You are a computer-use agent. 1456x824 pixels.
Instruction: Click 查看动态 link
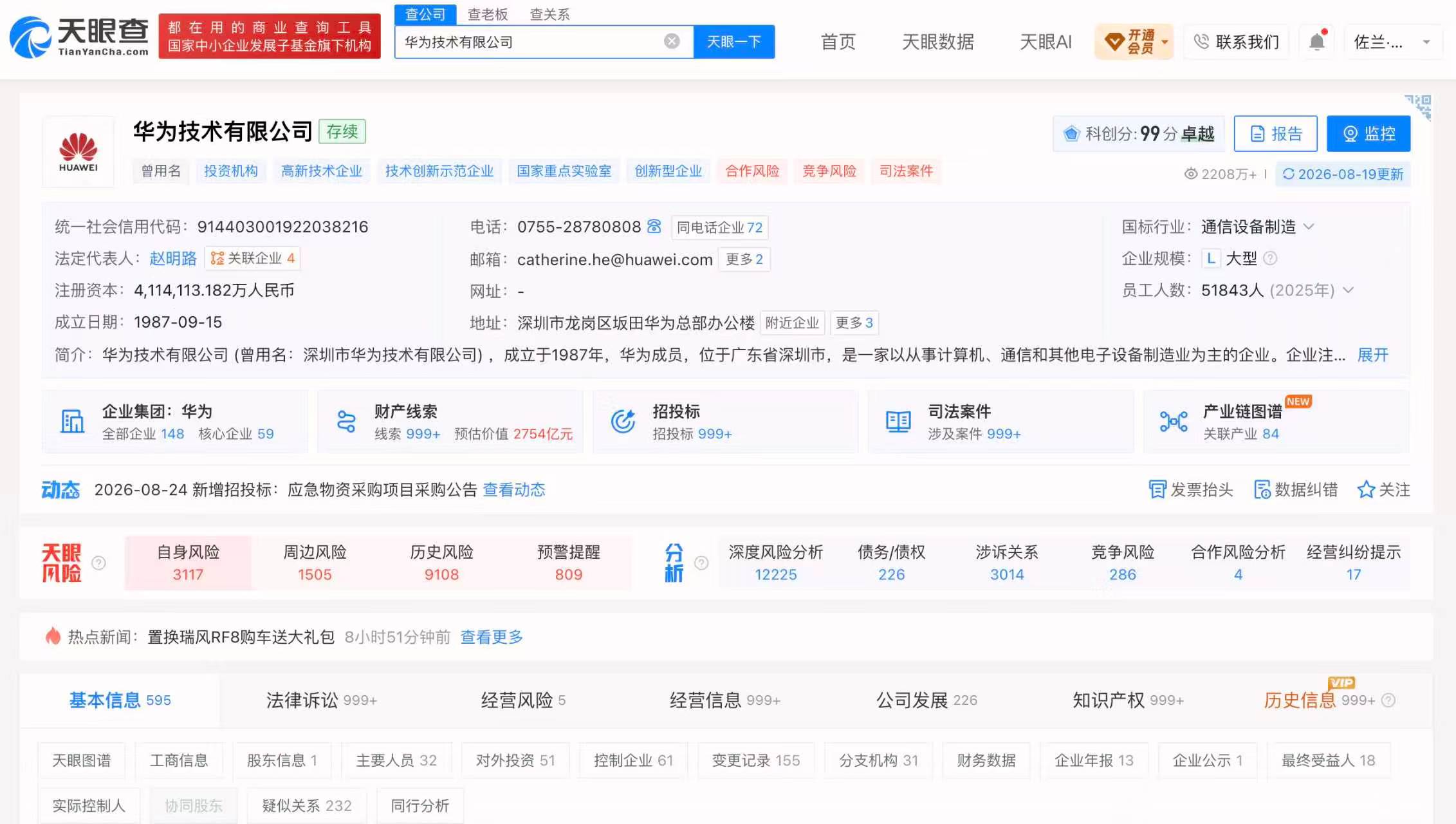click(513, 490)
